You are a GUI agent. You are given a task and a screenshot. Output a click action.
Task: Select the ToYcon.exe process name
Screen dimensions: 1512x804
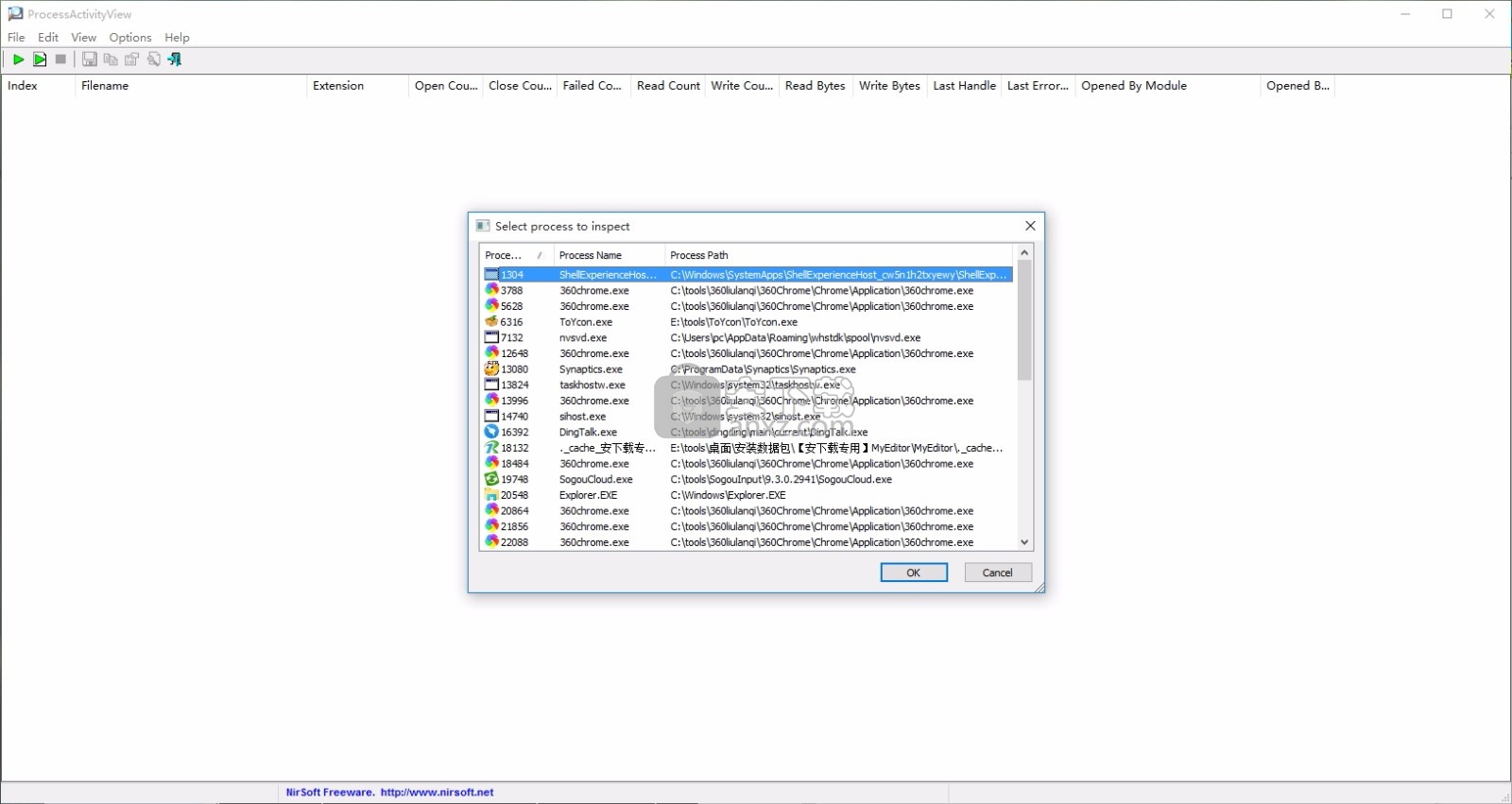[x=586, y=322]
